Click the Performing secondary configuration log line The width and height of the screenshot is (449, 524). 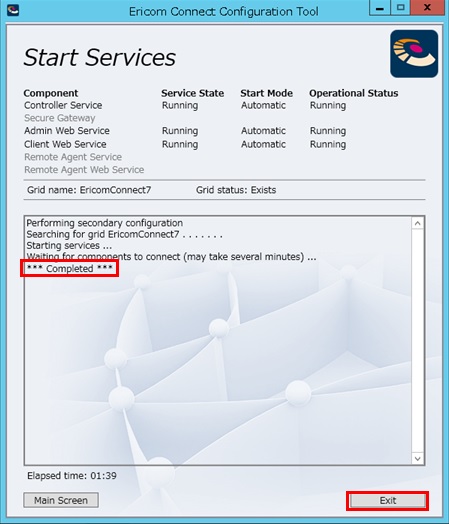(x=105, y=223)
